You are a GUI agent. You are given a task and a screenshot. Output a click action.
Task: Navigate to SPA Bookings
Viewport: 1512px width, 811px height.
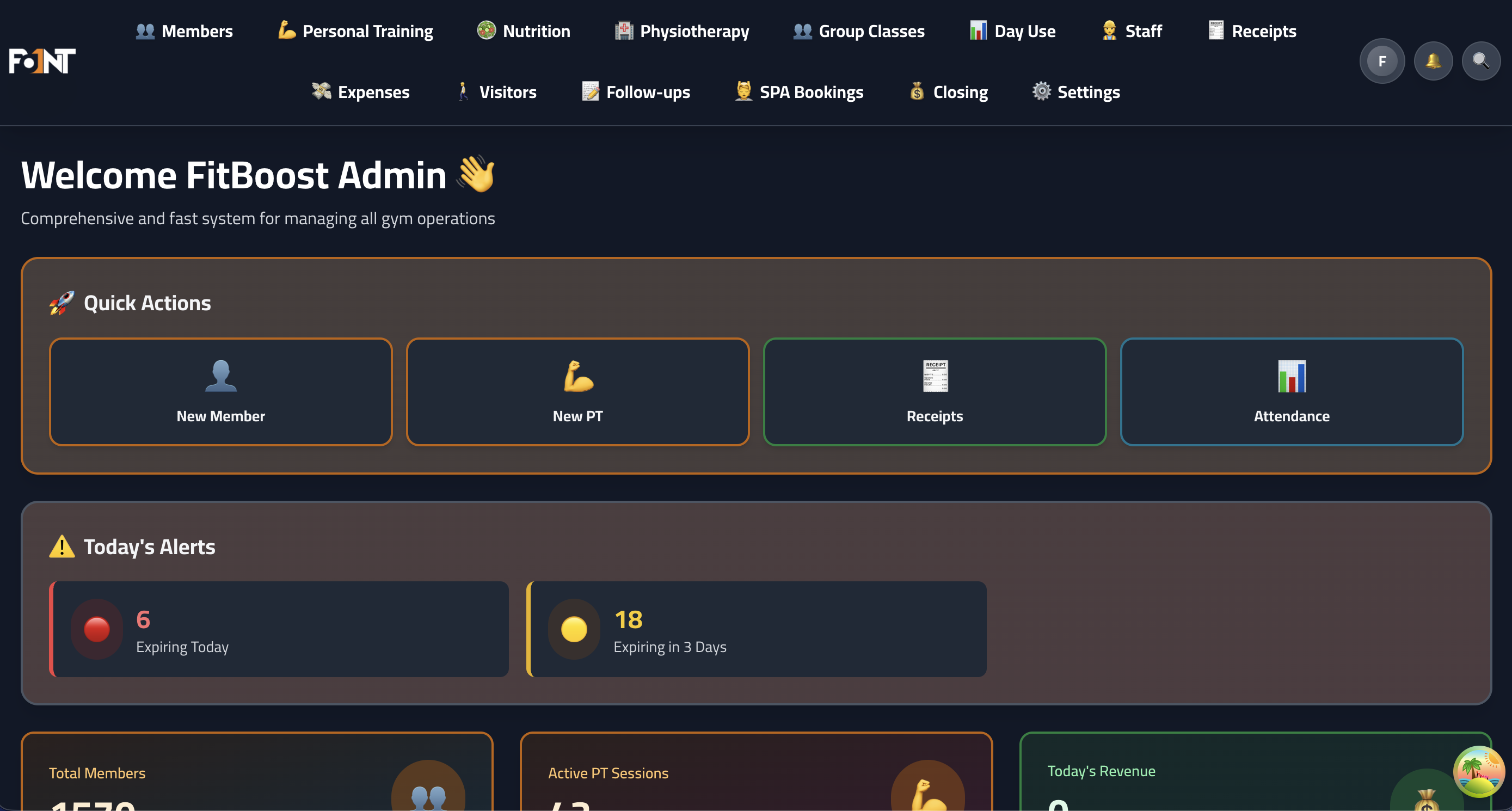coord(800,91)
